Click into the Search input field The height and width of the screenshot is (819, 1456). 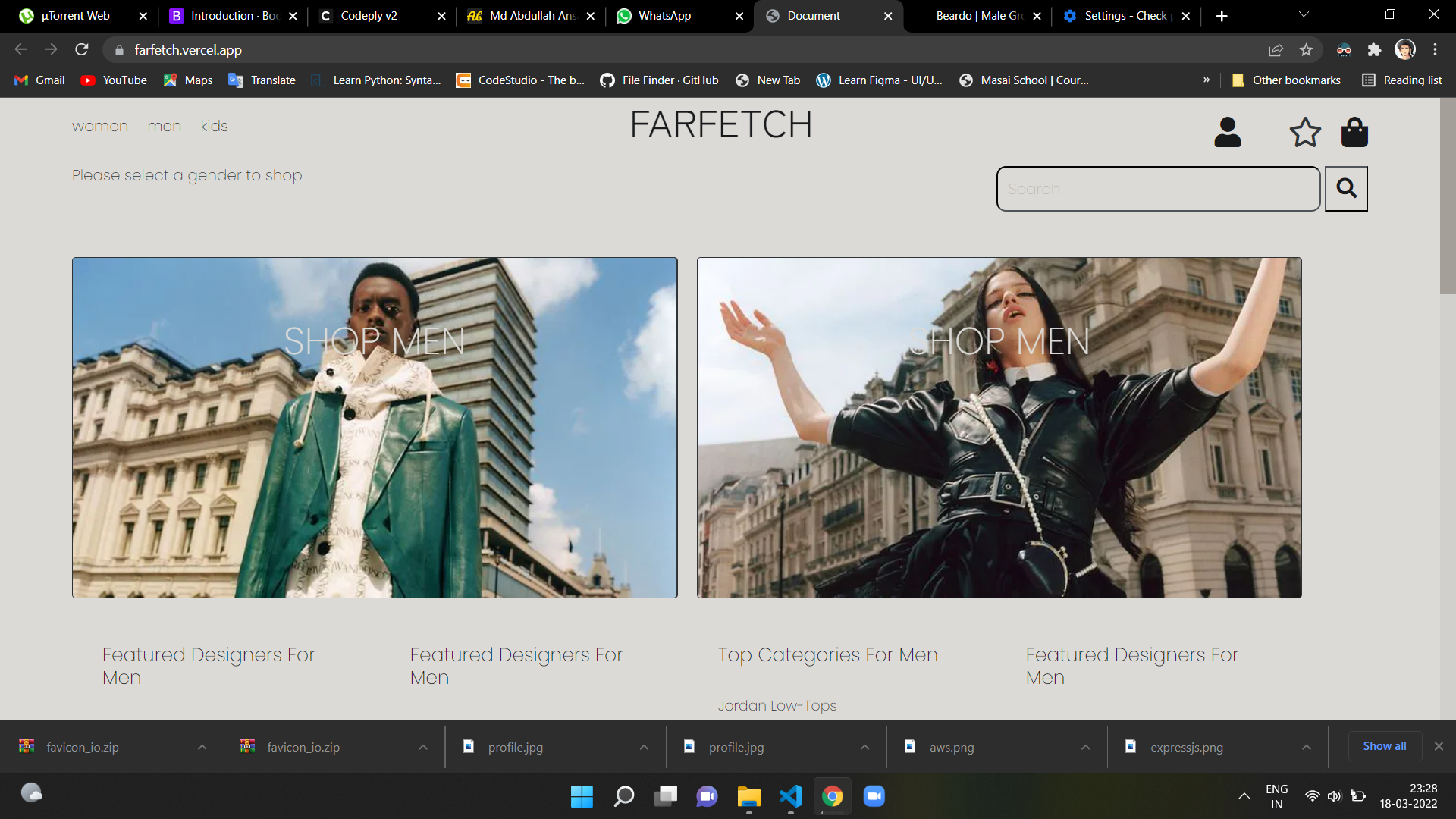tap(1159, 189)
